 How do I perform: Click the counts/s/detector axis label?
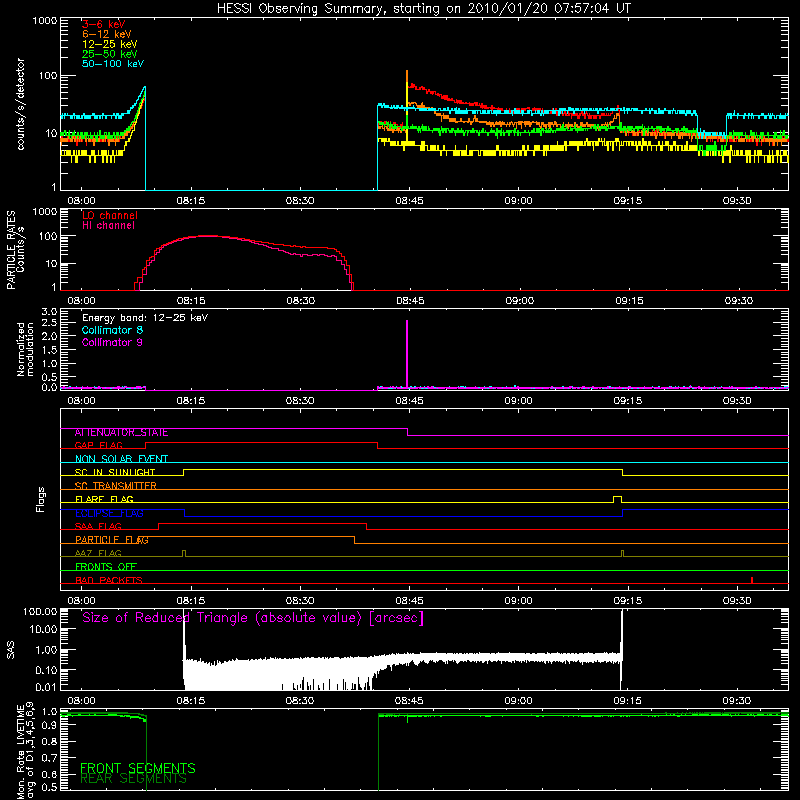[x=20, y=104]
